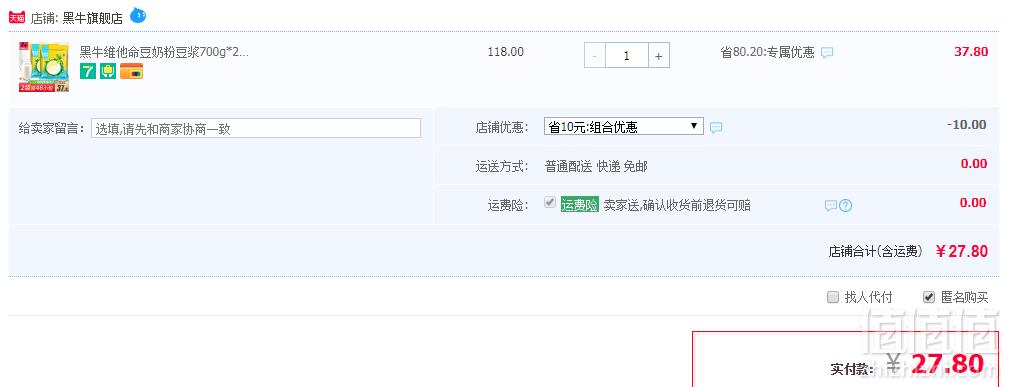Click the 实付款 final payment amount 27.80
Screen dimensions: 1009x387
tap(947, 364)
